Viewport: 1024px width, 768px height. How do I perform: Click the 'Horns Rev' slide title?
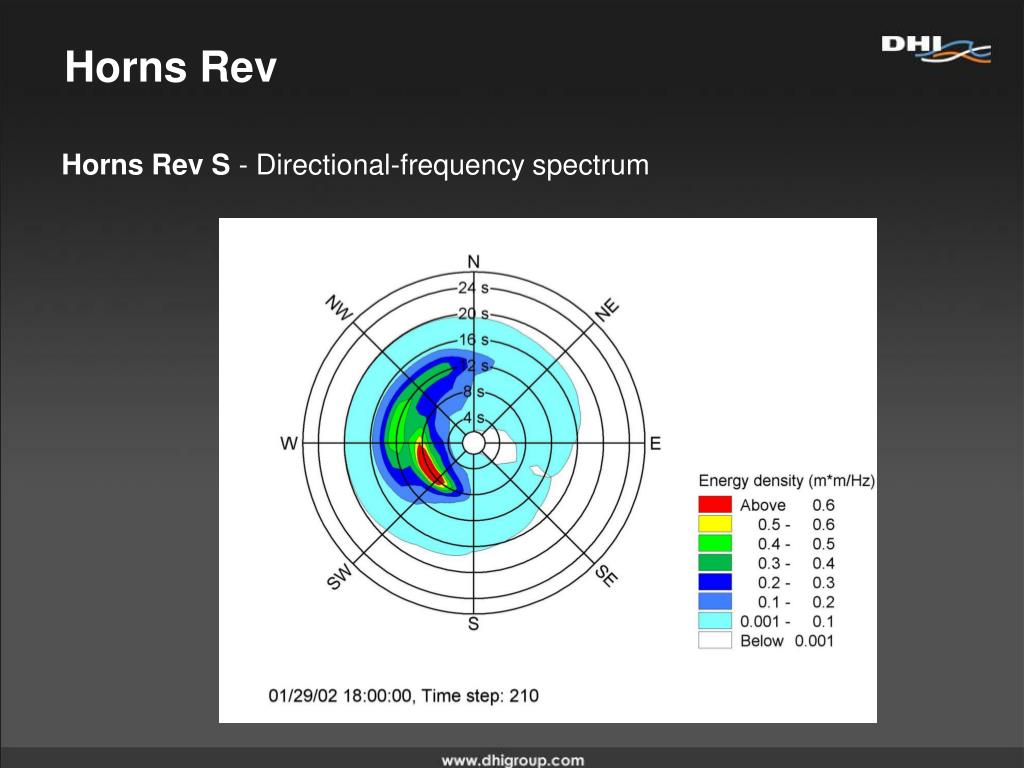170,67
